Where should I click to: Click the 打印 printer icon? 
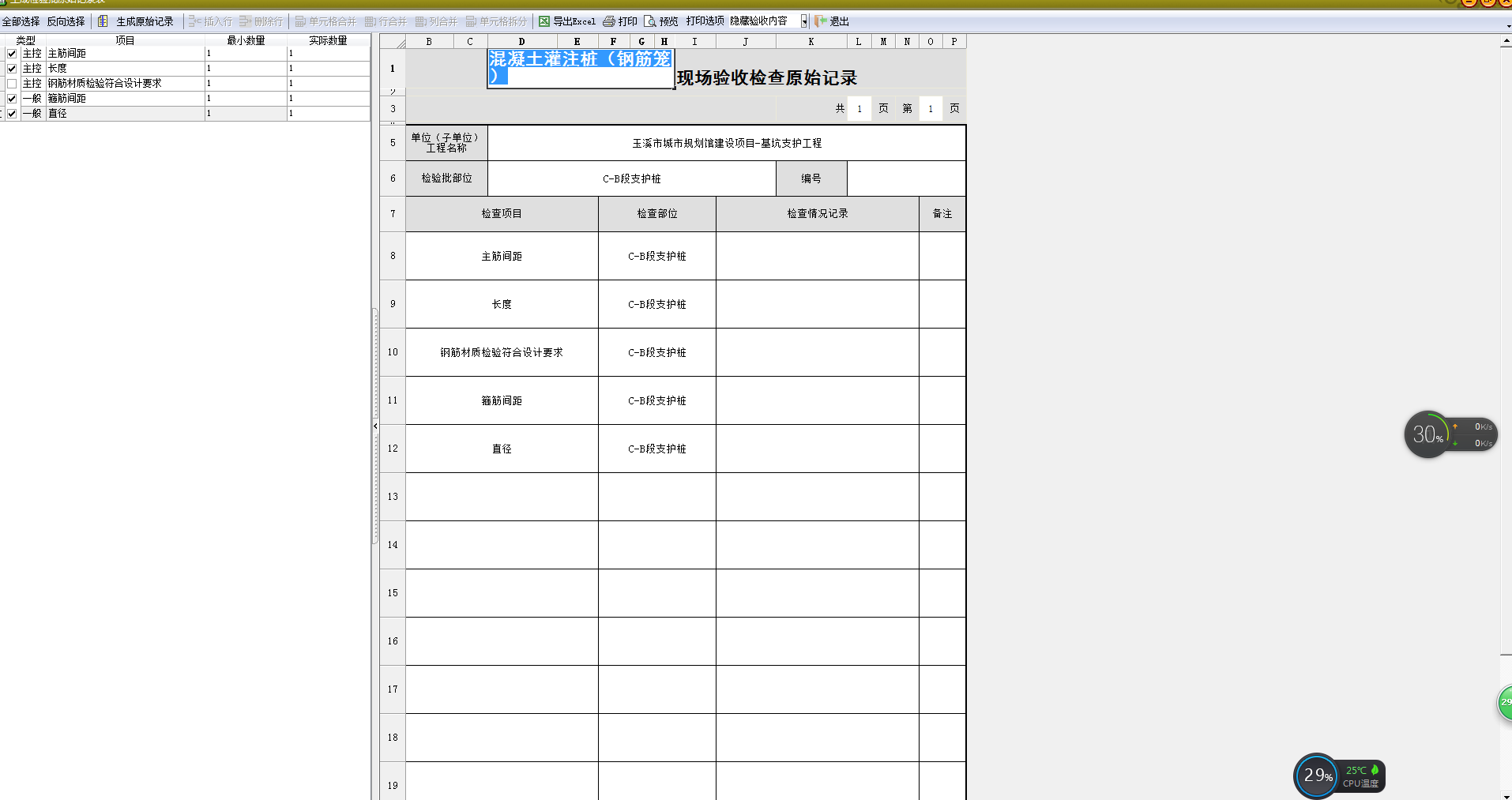tap(609, 21)
